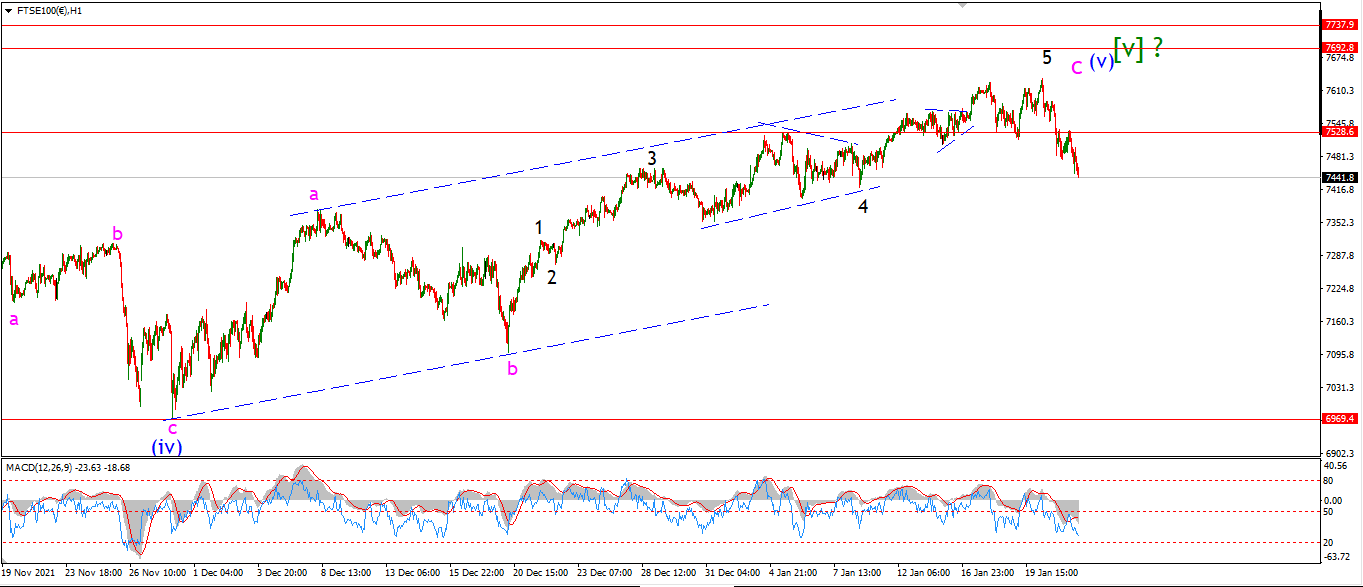Select the blue (iv) wave label
Image resolution: width=1363 pixels, height=587 pixels.
[167, 447]
